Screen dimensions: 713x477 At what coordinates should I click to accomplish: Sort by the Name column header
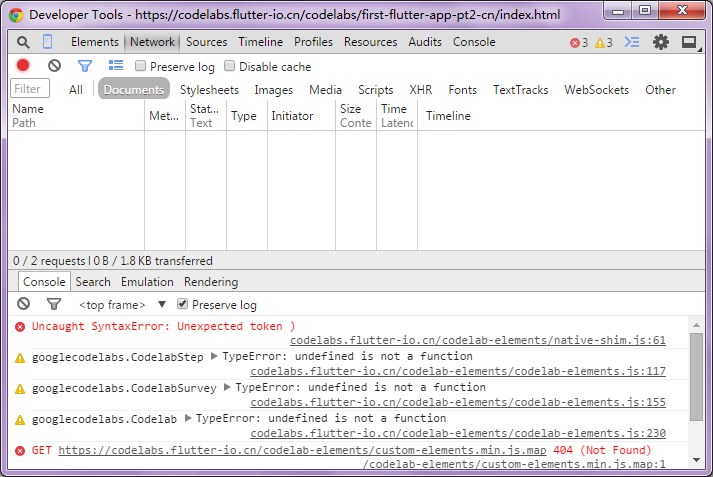[x=76, y=115]
